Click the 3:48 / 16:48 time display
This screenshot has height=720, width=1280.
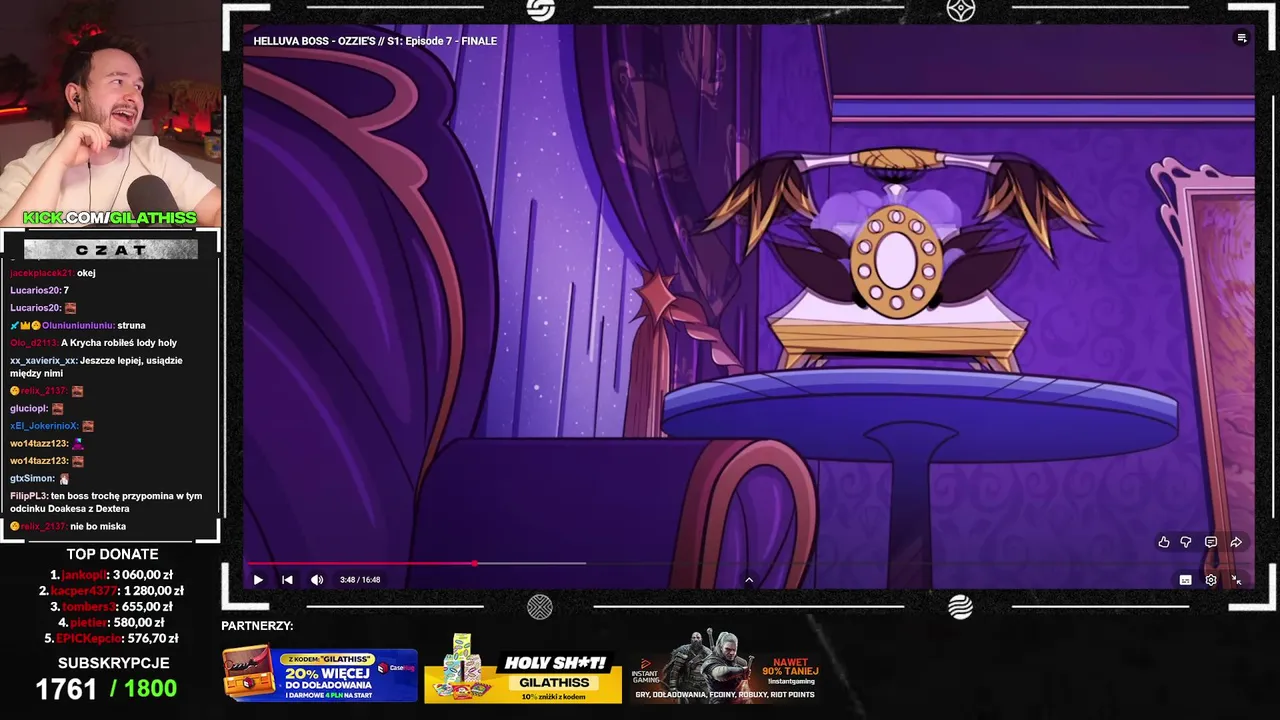click(x=360, y=580)
